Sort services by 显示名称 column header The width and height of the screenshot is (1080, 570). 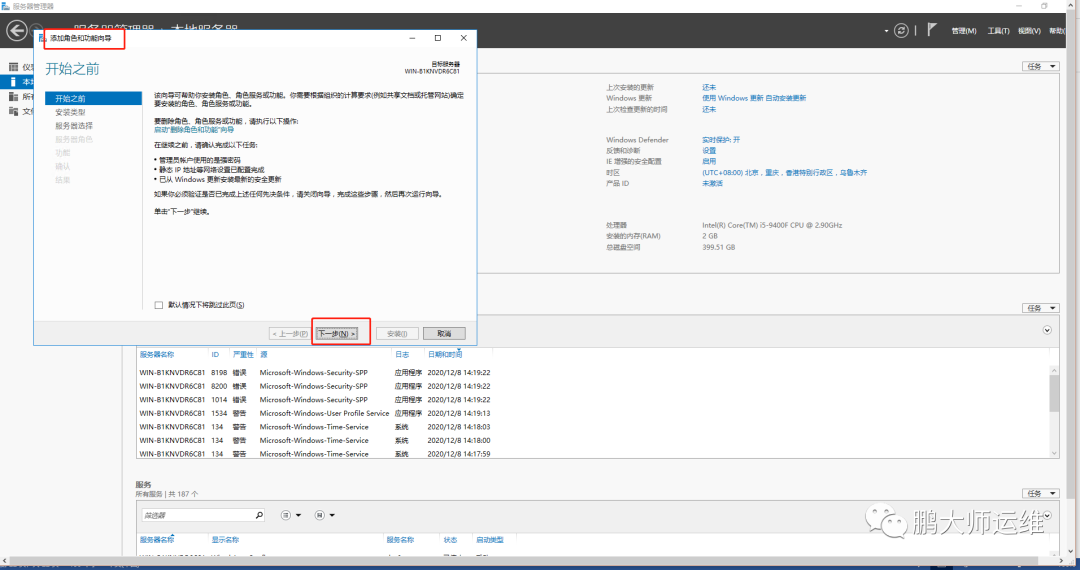[x=225, y=540]
